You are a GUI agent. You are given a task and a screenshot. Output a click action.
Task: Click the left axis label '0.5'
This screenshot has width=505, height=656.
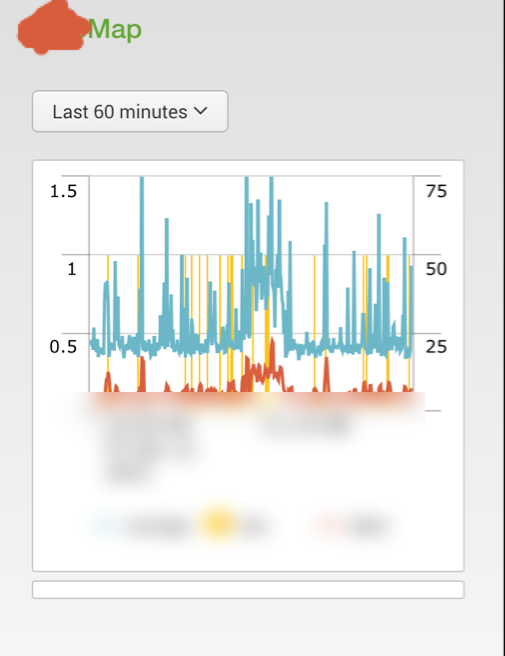(63, 346)
